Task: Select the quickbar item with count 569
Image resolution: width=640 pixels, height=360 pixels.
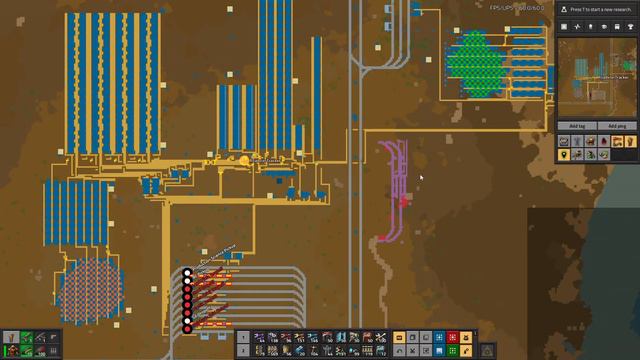Action: pos(273,351)
